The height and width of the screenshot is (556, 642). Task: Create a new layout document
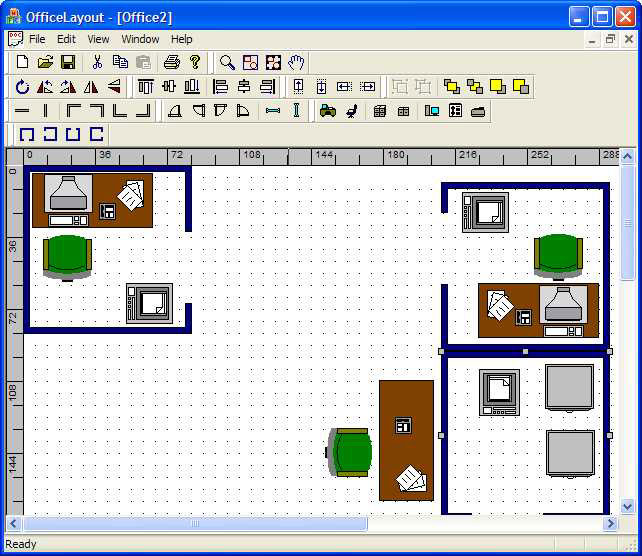point(22,62)
